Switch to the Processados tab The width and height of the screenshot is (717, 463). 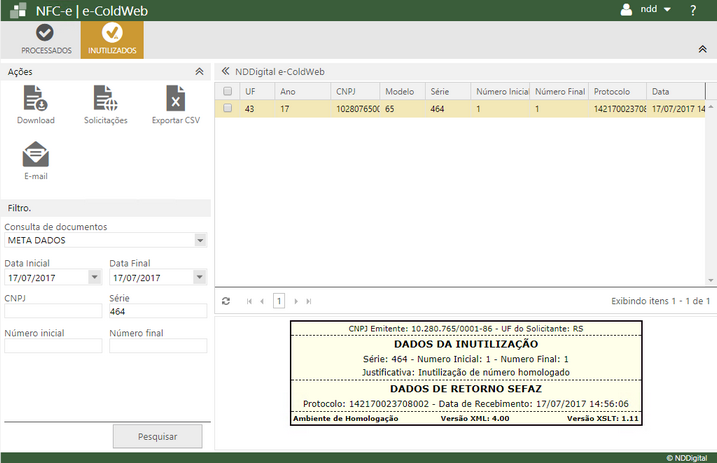click(46, 39)
